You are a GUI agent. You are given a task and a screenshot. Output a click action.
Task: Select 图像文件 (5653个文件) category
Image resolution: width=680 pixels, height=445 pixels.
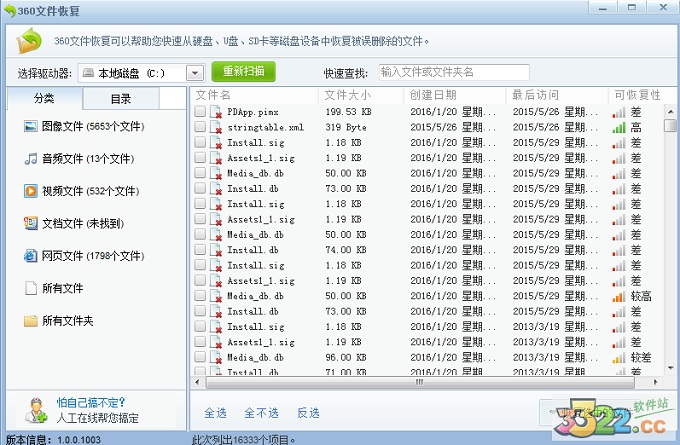(84, 127)
